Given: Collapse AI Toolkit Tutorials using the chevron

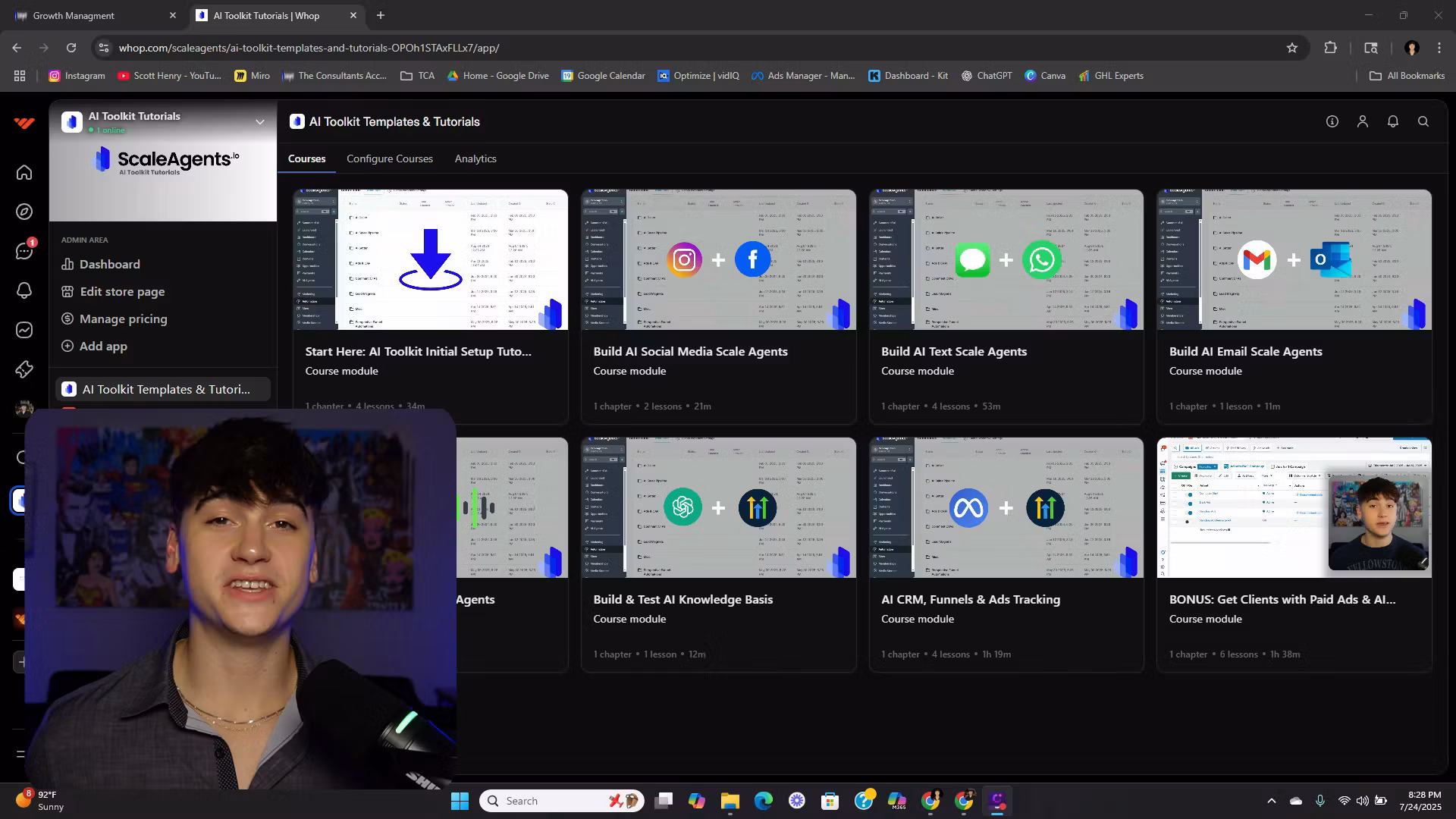Looking at the screenshot, I should point(260,121).
